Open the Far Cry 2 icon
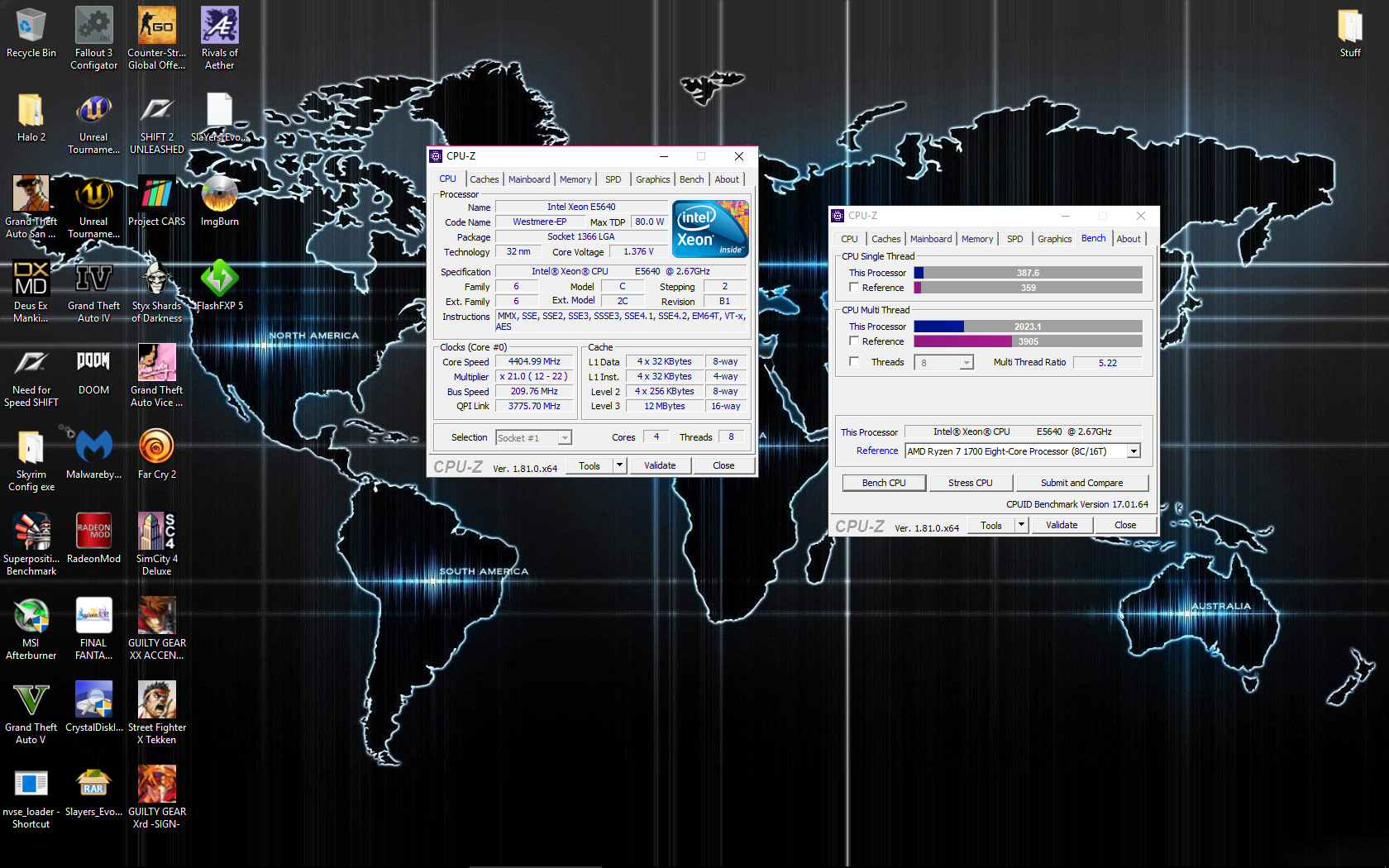This screenshot has width=1389, height=868. click(157, 454)
